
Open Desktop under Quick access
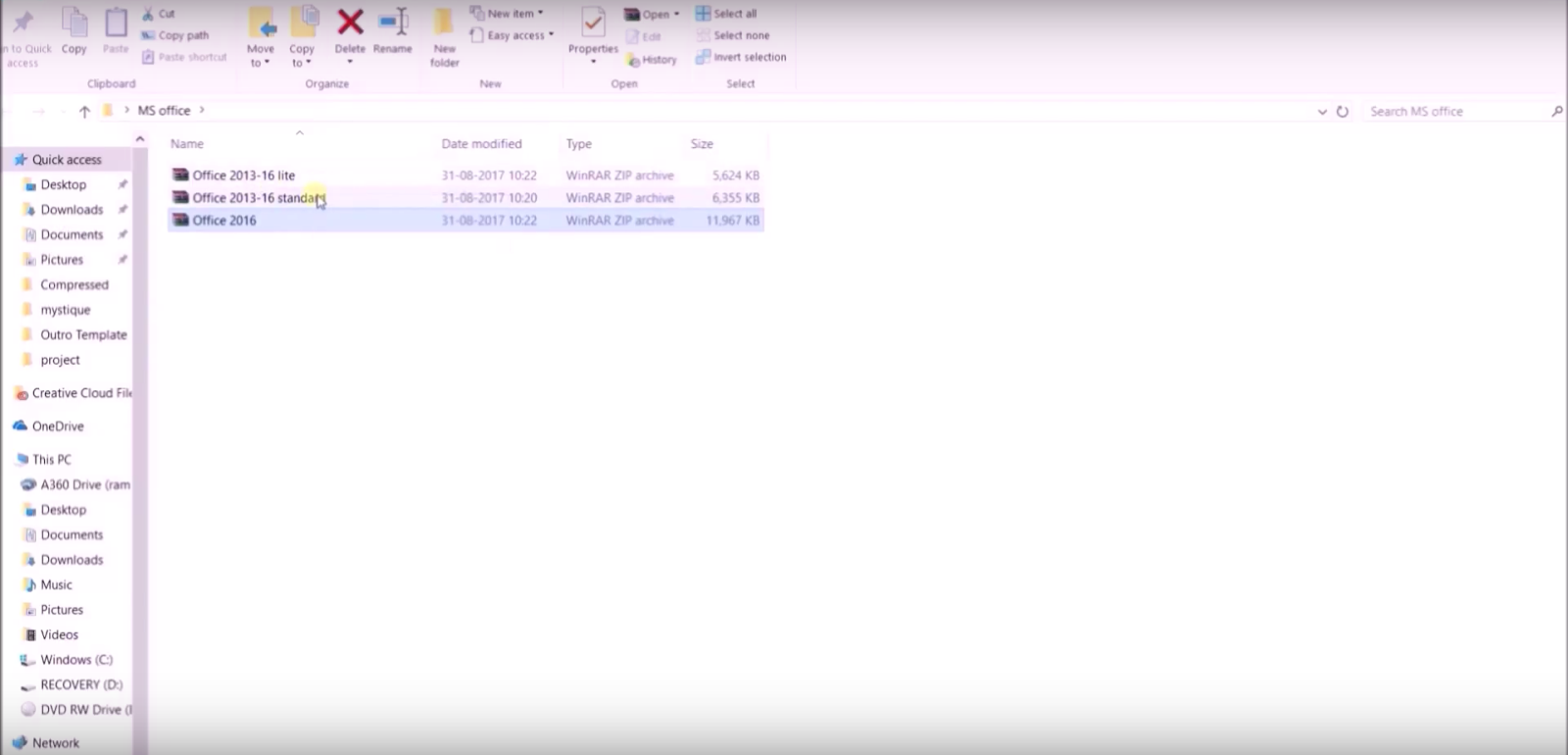coord(64,184)
